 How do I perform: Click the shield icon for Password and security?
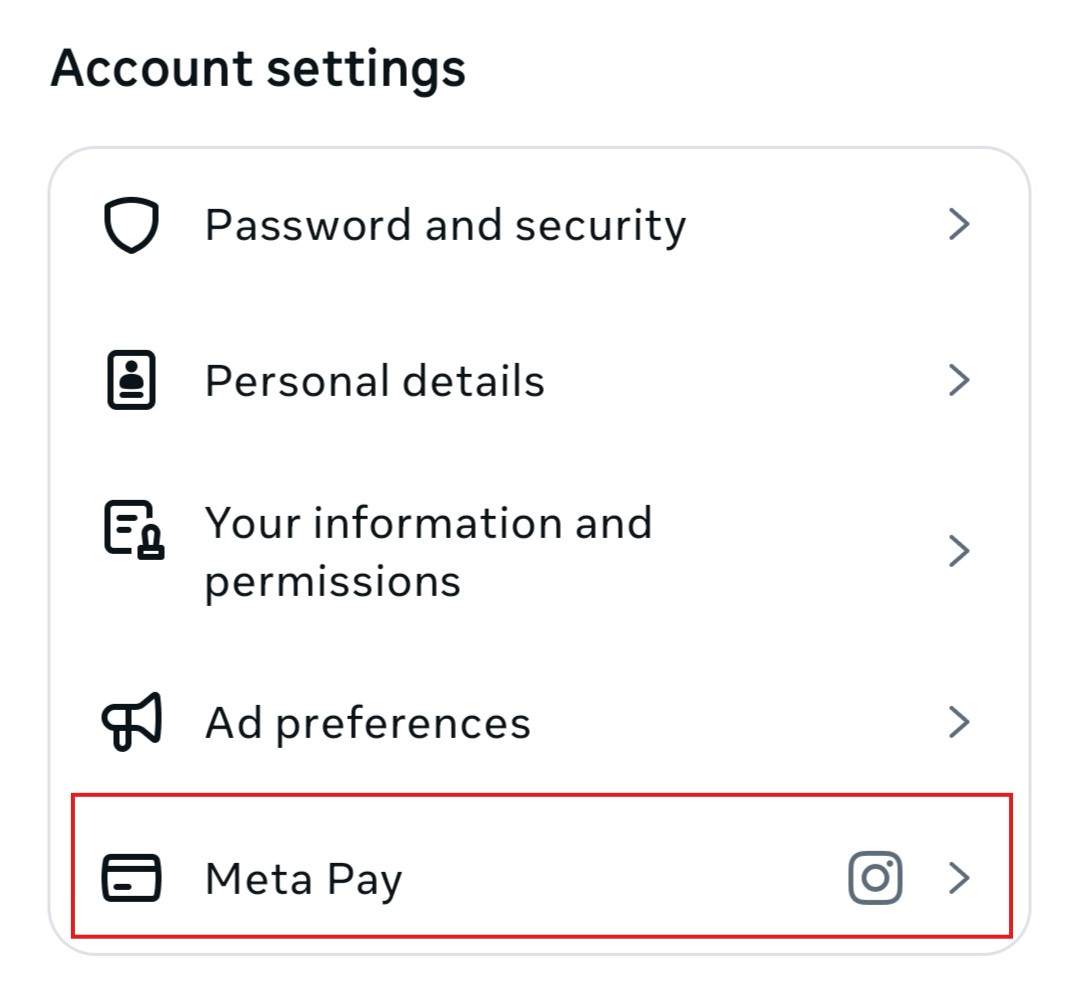(x=131, y=224)
